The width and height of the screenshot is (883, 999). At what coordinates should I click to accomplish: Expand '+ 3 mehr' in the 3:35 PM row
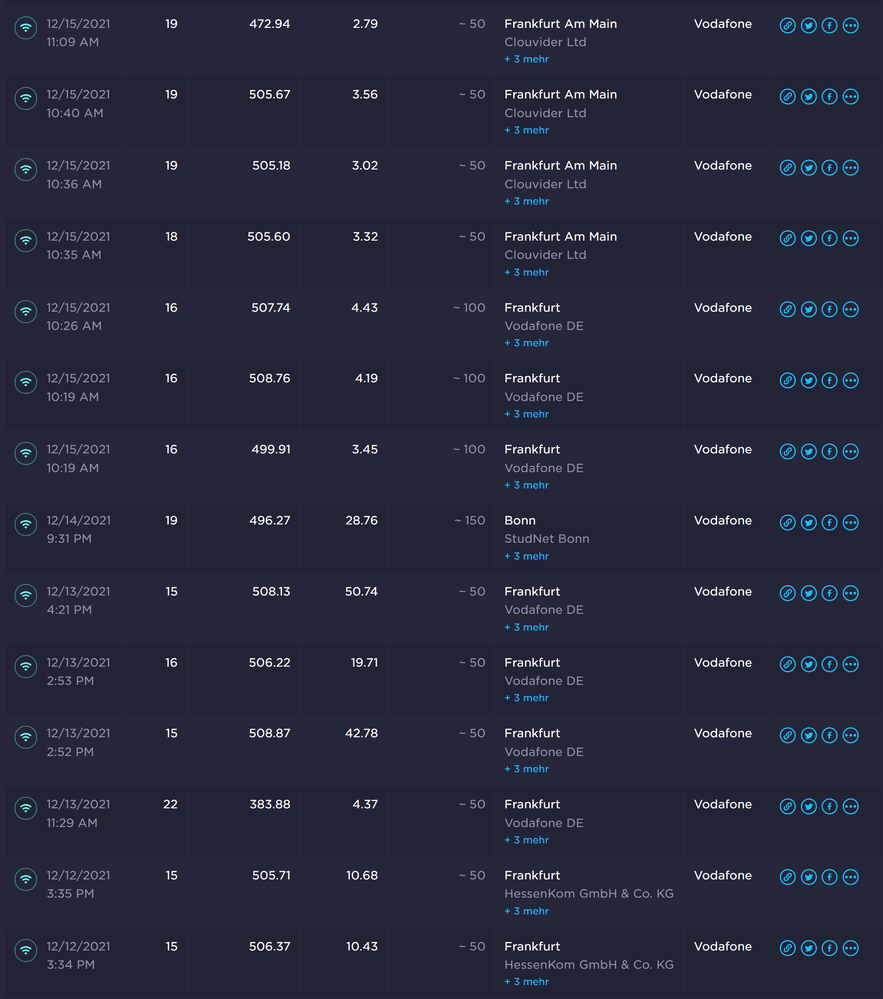[x=526, y=911]
